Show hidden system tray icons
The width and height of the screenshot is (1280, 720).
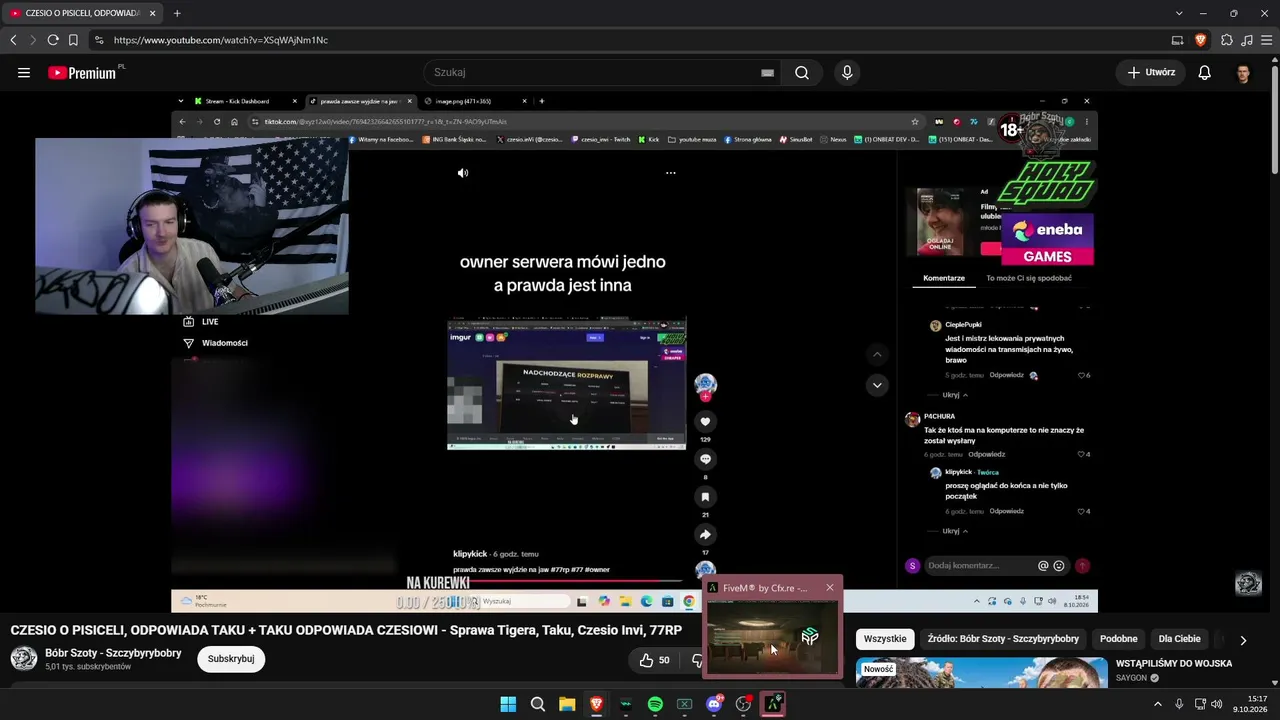pyautogui.click(x=1158, y=704)
